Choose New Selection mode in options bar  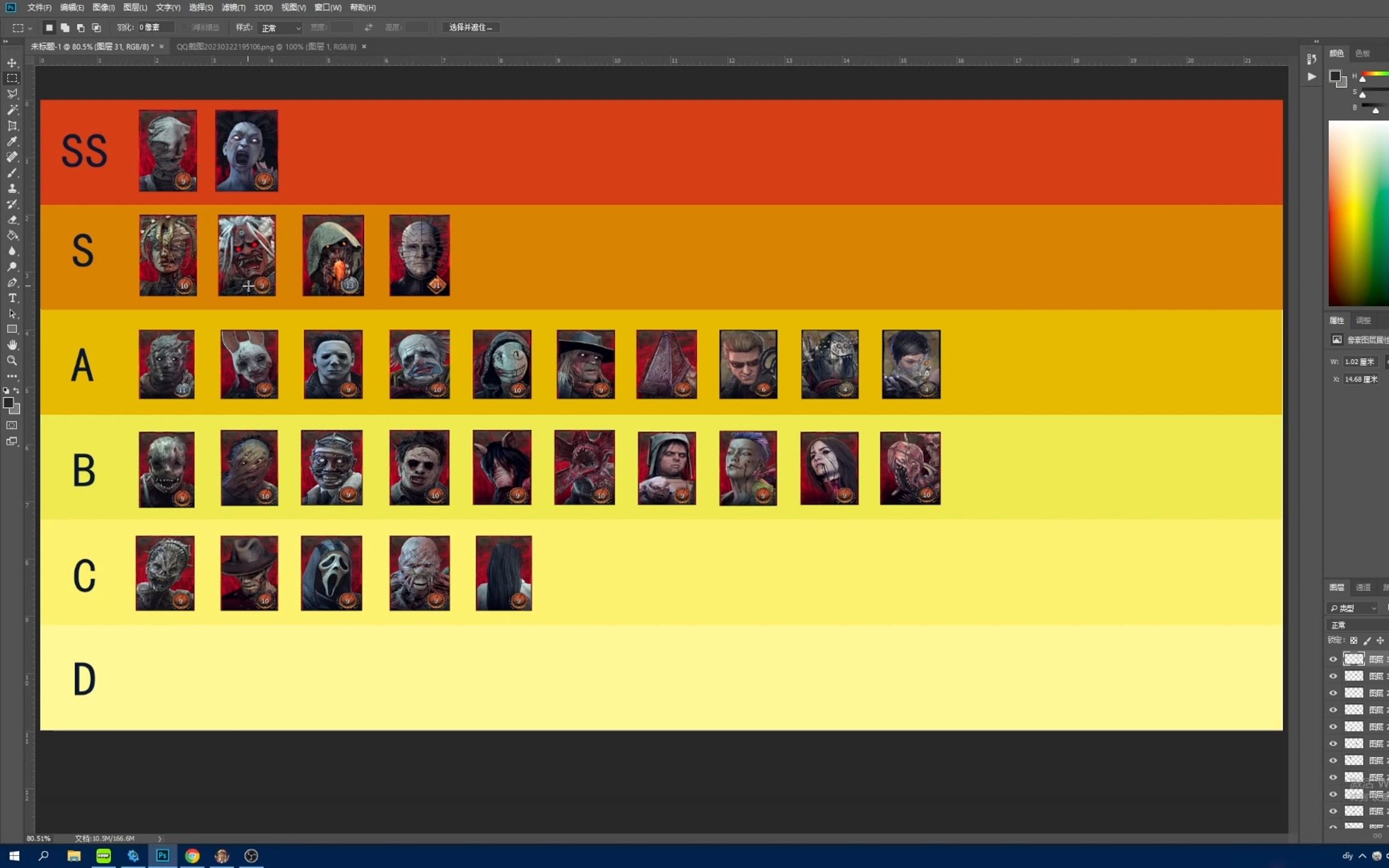49,27
